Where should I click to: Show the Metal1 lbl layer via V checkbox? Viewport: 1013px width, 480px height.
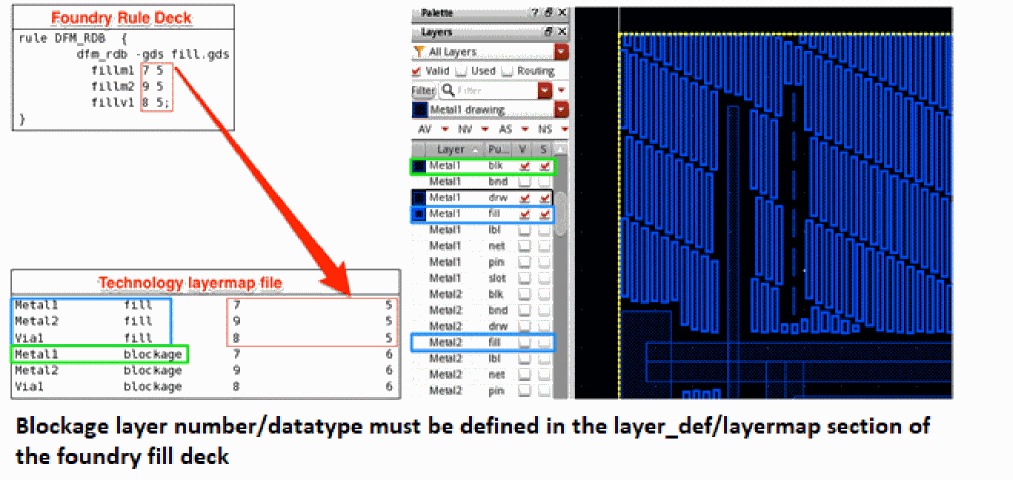click(525, 230)
